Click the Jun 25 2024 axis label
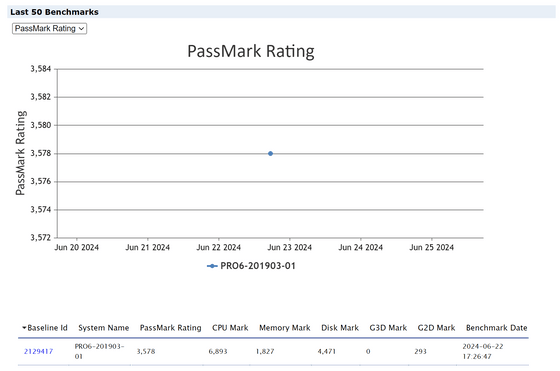 tap(431, 247)
